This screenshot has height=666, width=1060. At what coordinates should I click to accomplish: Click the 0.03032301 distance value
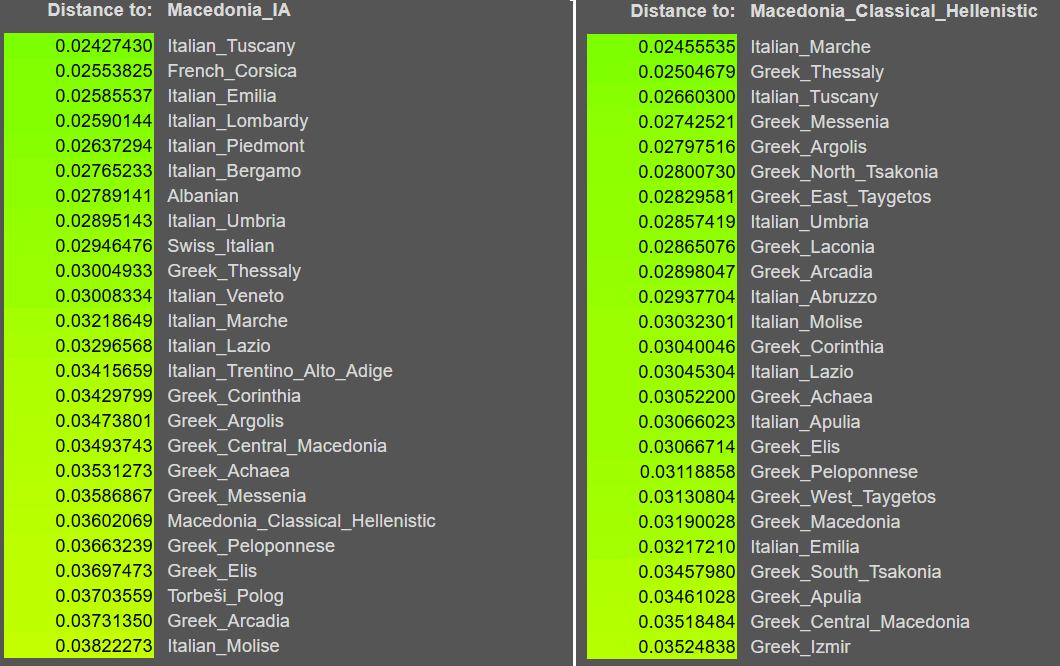687,323
